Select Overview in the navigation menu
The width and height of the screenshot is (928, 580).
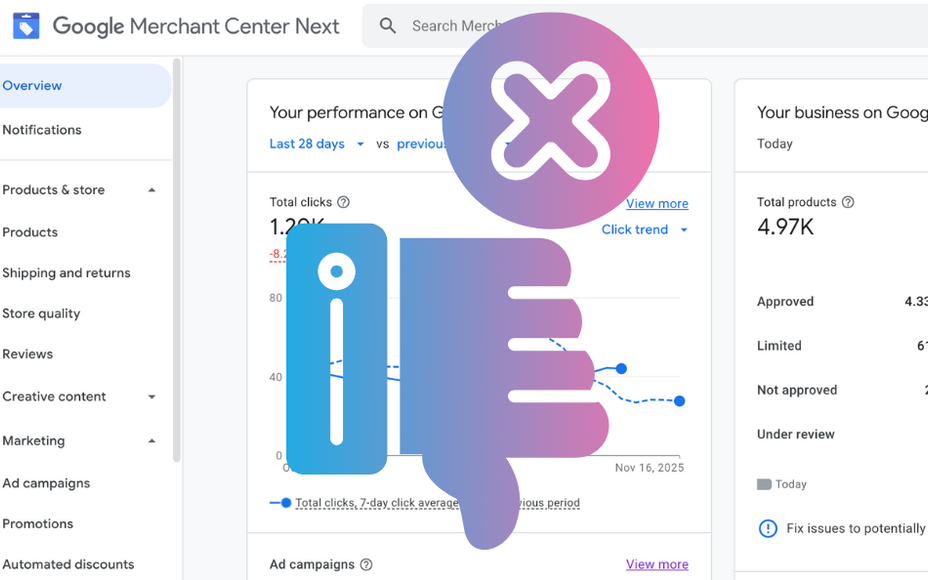[31, 85]
